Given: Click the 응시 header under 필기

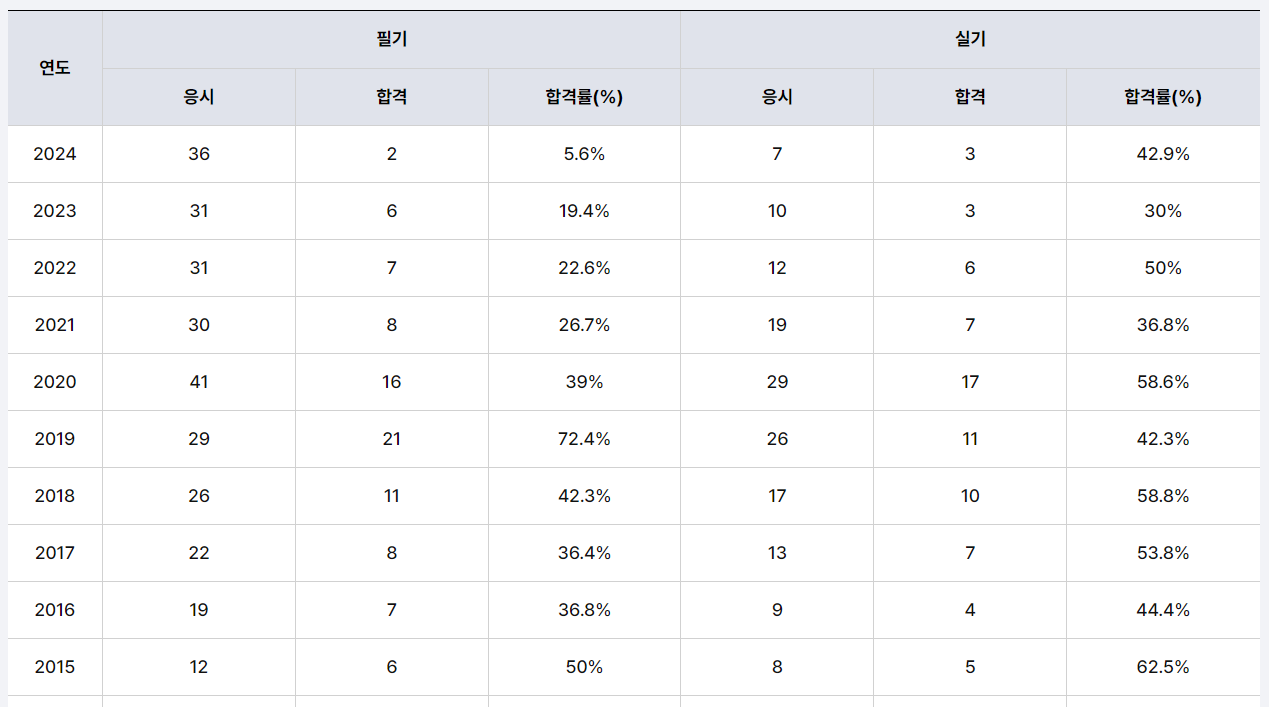Looking at the screenshot, I should point(199,97).
